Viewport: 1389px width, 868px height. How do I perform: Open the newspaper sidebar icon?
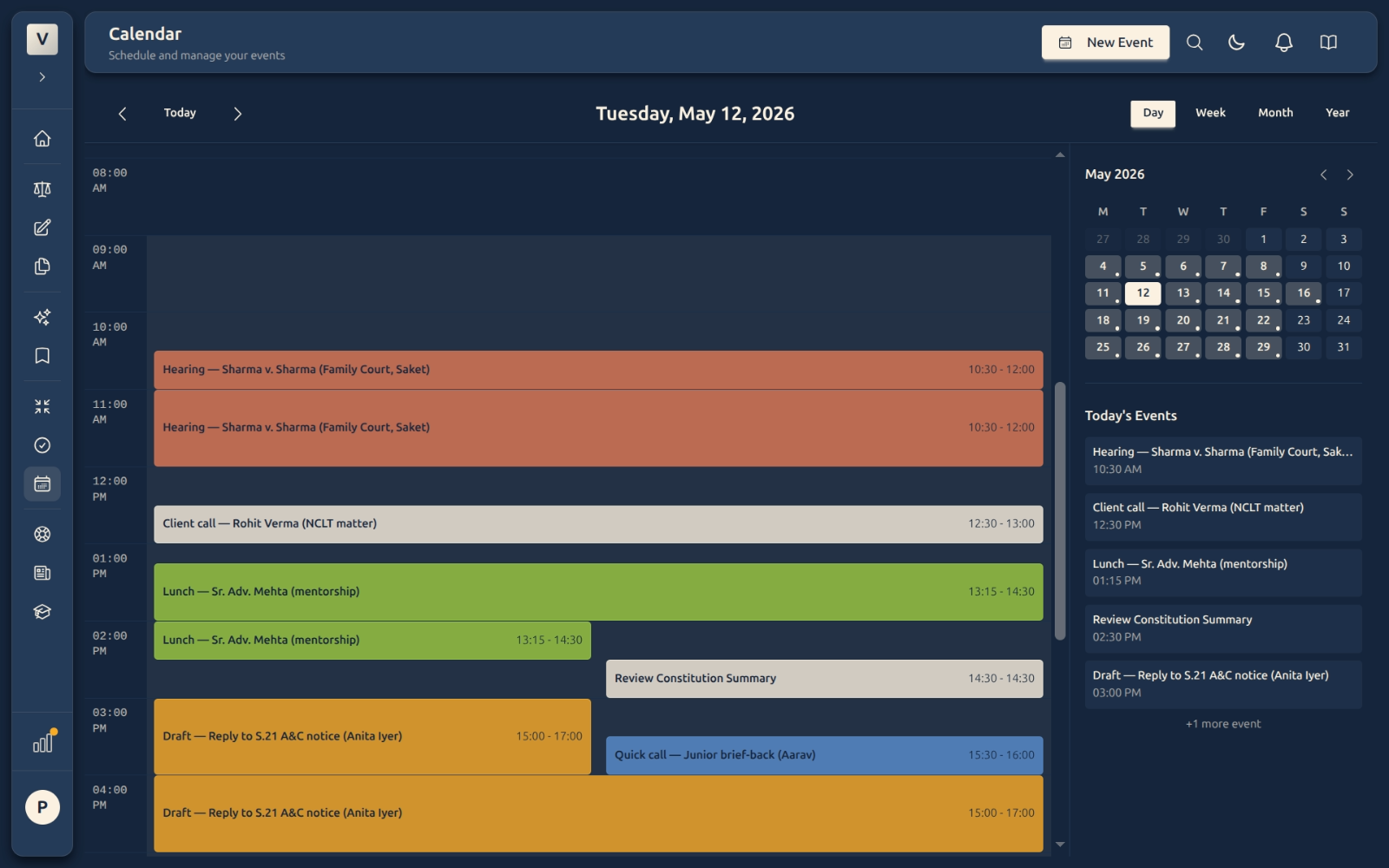click(42, 573)
